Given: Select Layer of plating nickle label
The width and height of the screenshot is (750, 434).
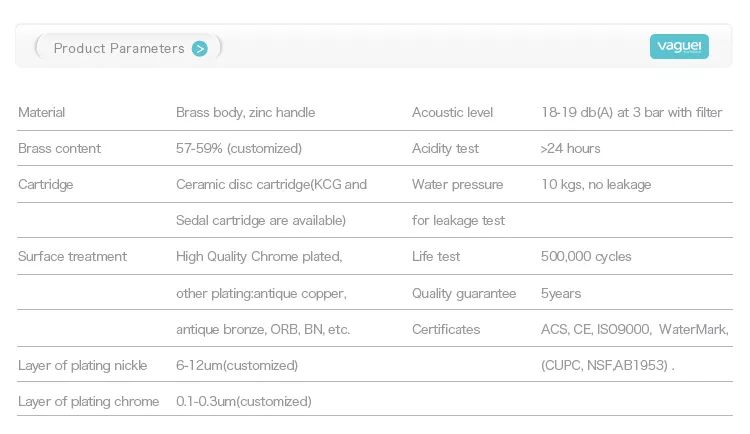Looking at the screenshot, I should coord(82,366).
